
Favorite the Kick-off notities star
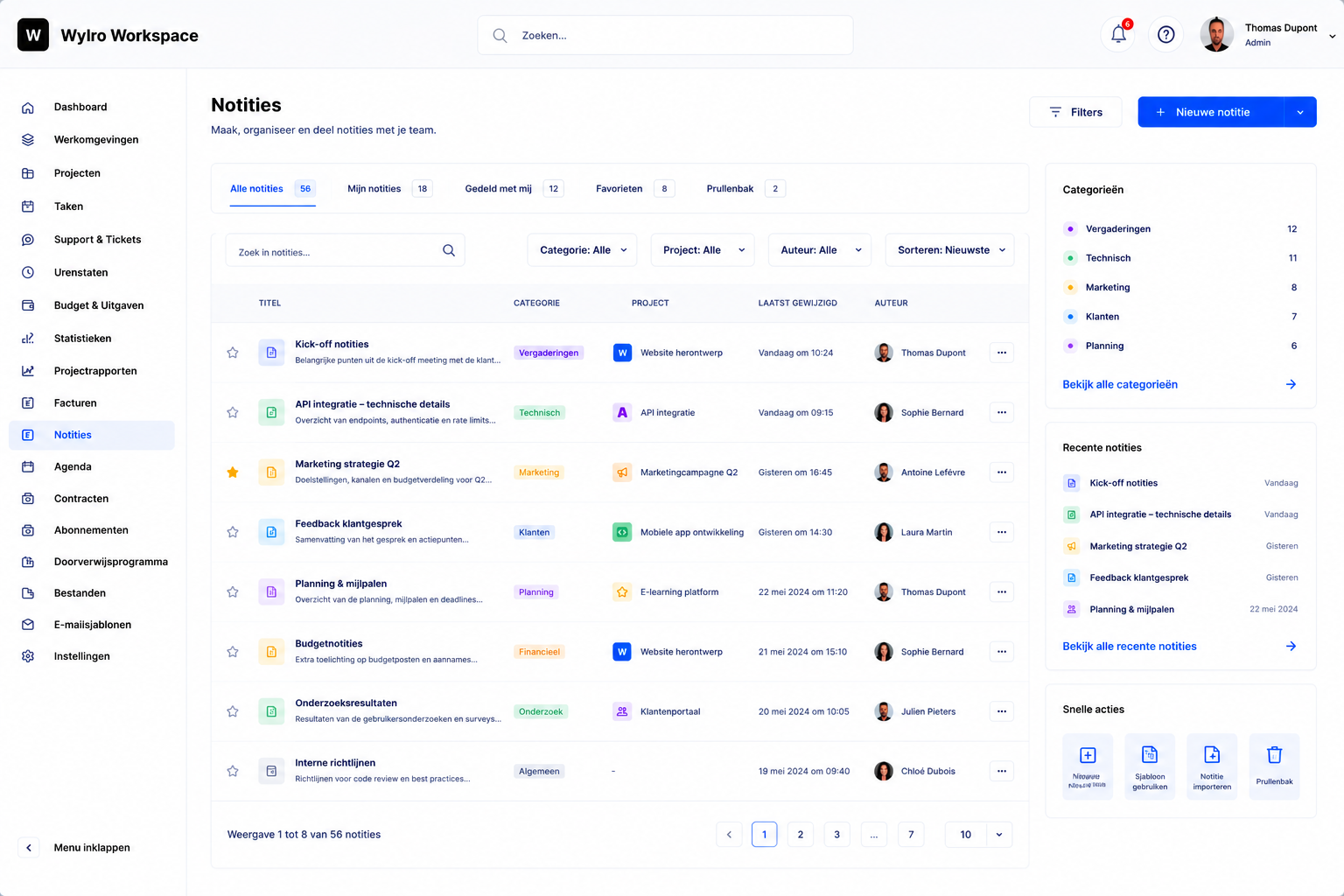233,353
